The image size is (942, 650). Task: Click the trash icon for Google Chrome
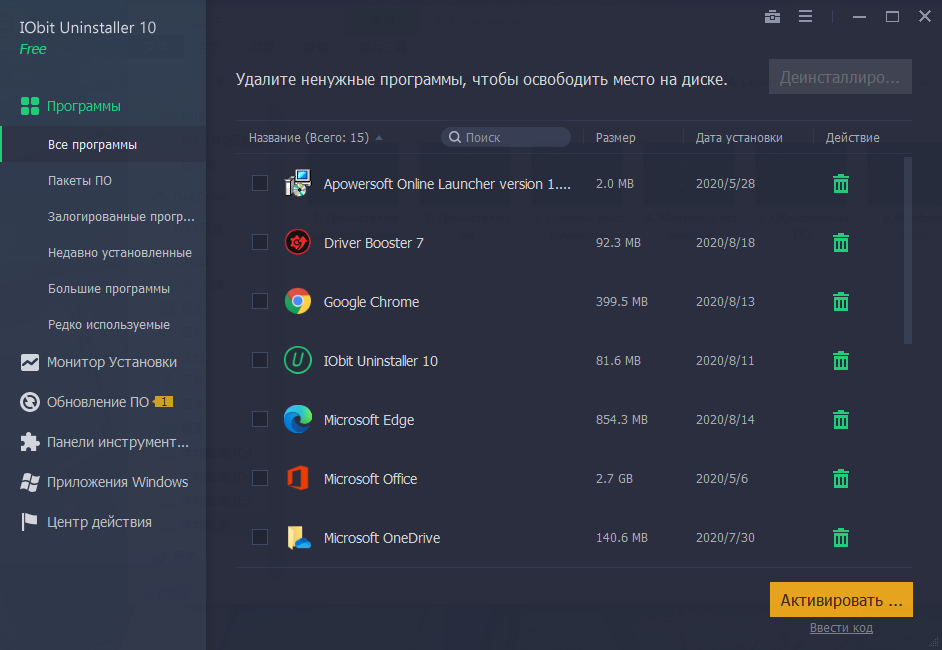(840, 302)
